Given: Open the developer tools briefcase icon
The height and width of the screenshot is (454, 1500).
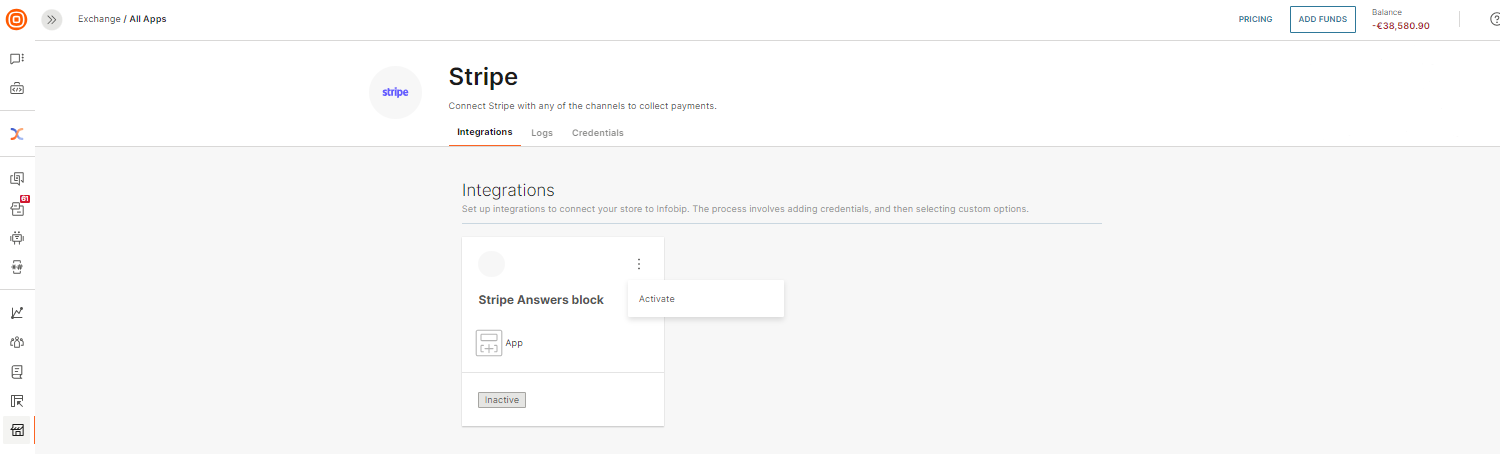Looking at the screenshot, I should (17, 89).
